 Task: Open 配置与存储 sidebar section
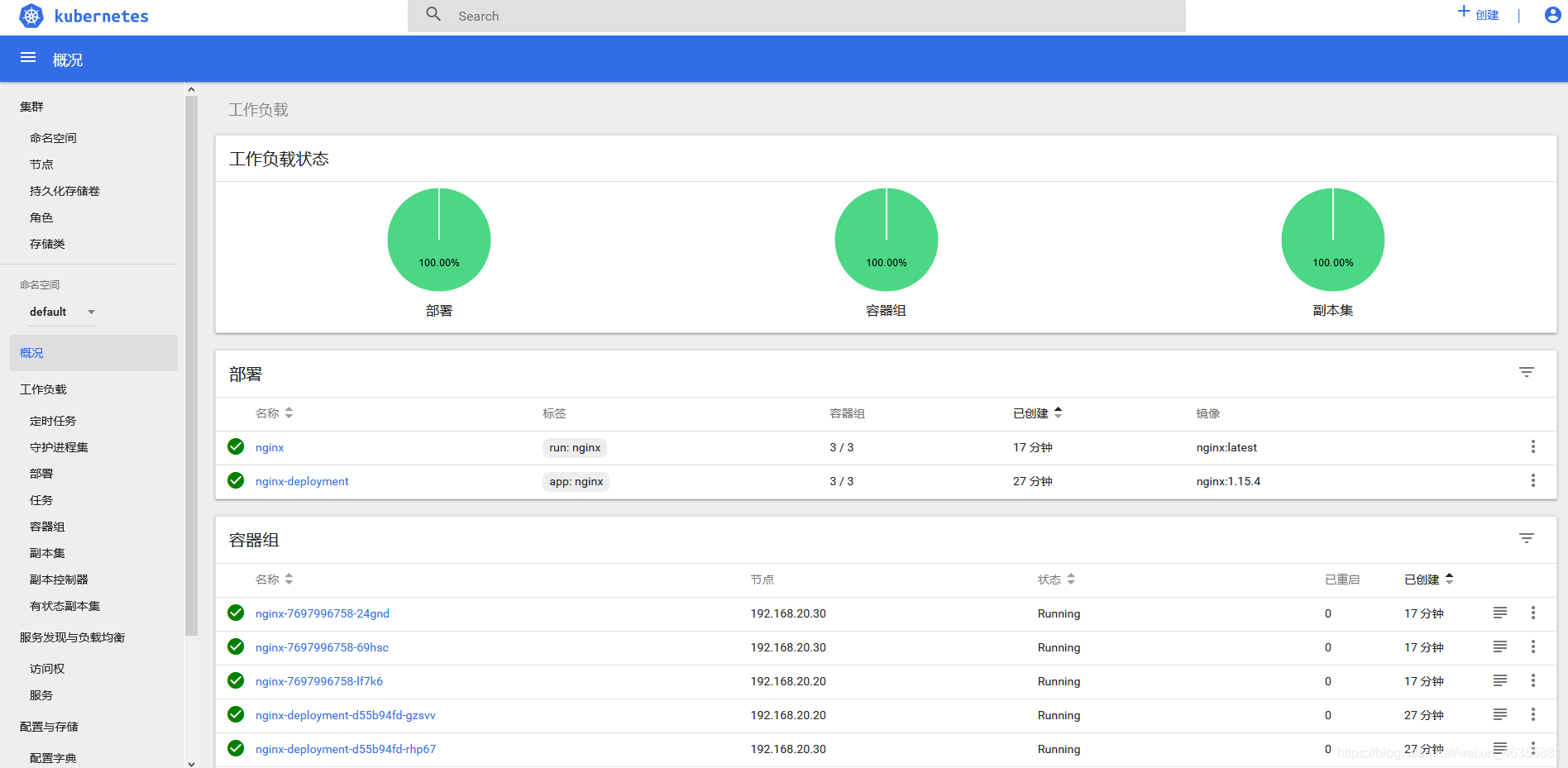tap(49, 727)
